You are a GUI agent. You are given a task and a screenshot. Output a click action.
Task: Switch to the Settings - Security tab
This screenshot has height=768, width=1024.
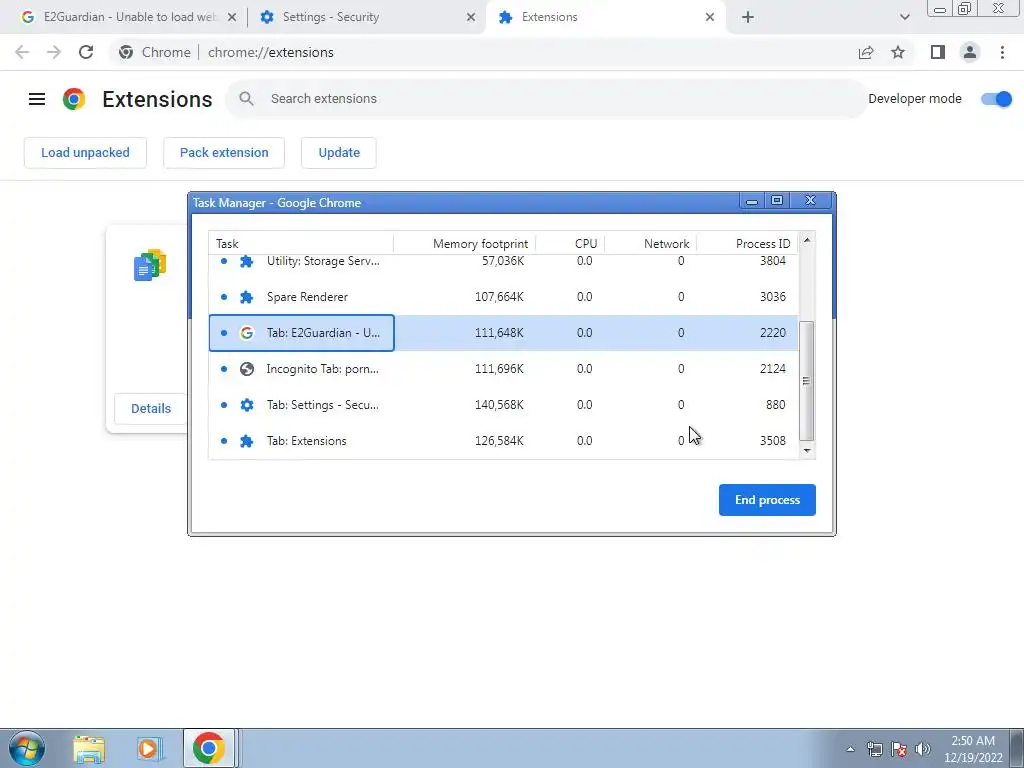point(367,17)
